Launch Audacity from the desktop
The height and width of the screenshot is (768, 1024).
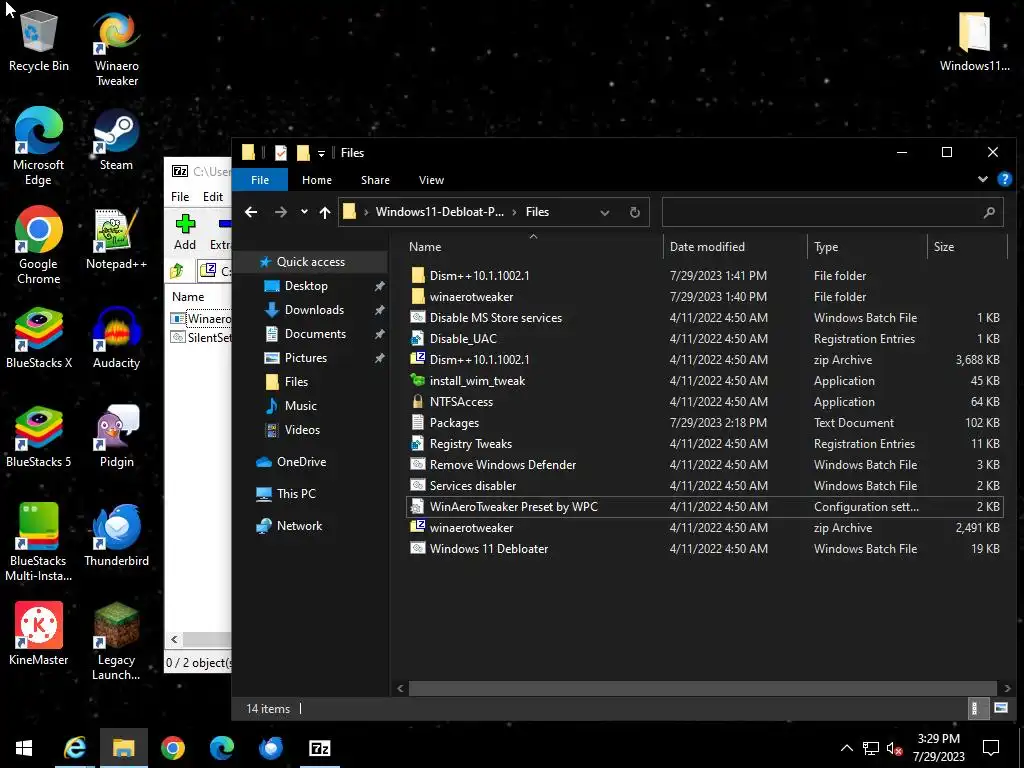(x=116, y=338)
